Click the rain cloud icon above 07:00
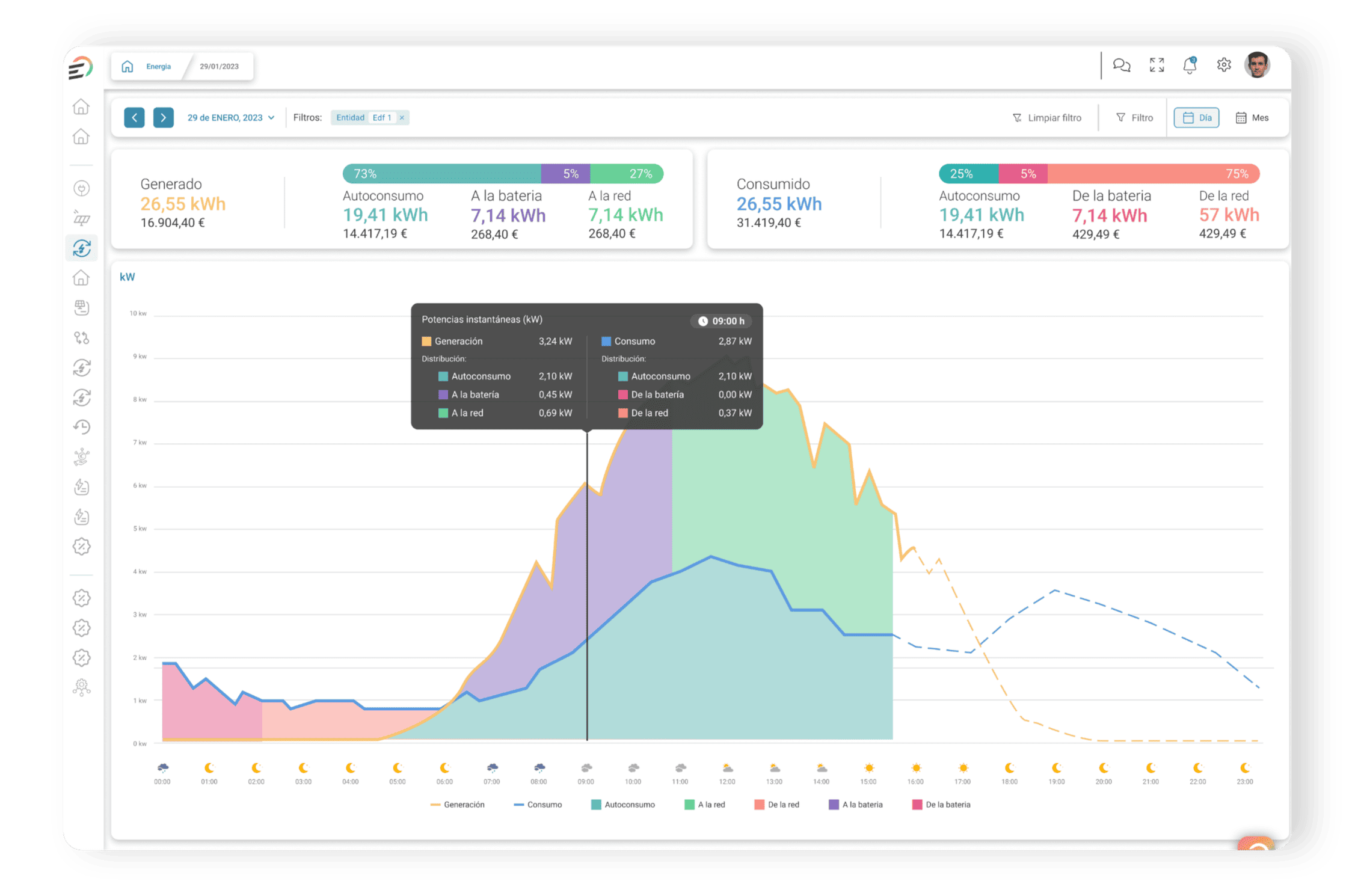 492,768
